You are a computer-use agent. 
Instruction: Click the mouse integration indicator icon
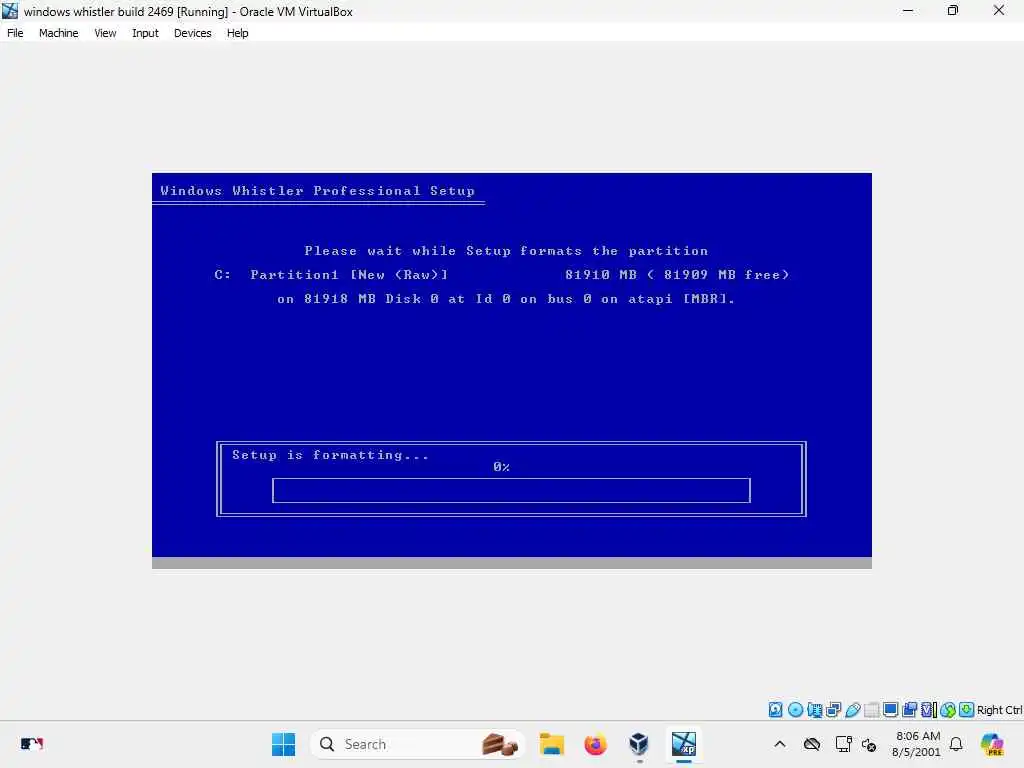click(x=948, y=710)
